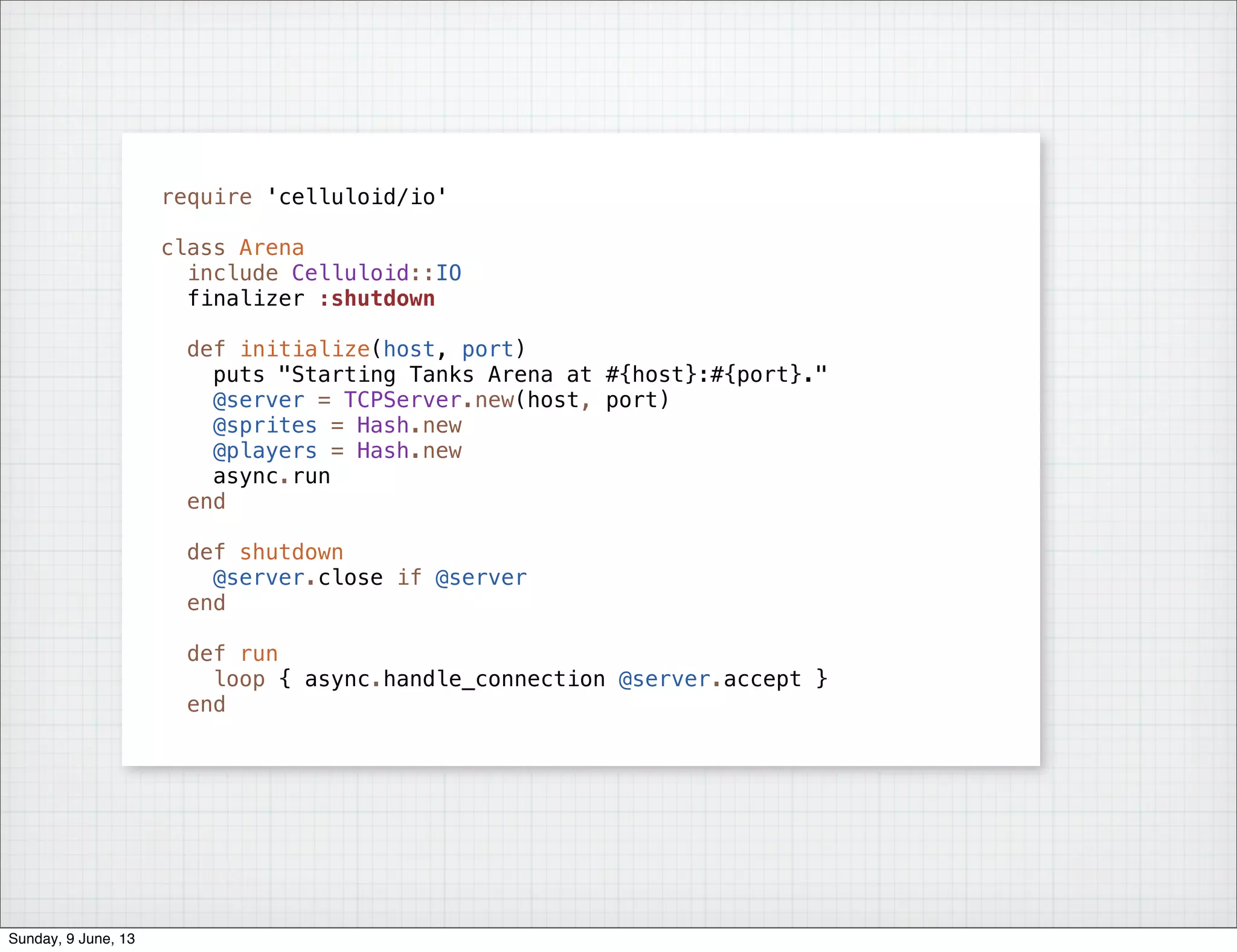Click the date "Sunday, 9 June, 13"
The width and height of the screenshot is (1237, 952).
72,939
